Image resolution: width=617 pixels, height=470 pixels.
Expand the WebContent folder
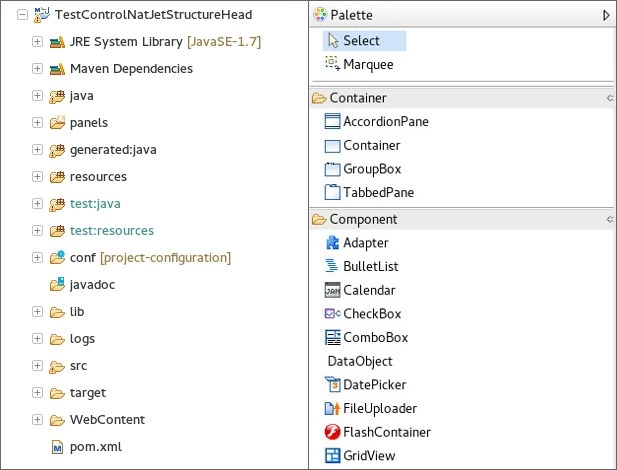pos(37,420)
